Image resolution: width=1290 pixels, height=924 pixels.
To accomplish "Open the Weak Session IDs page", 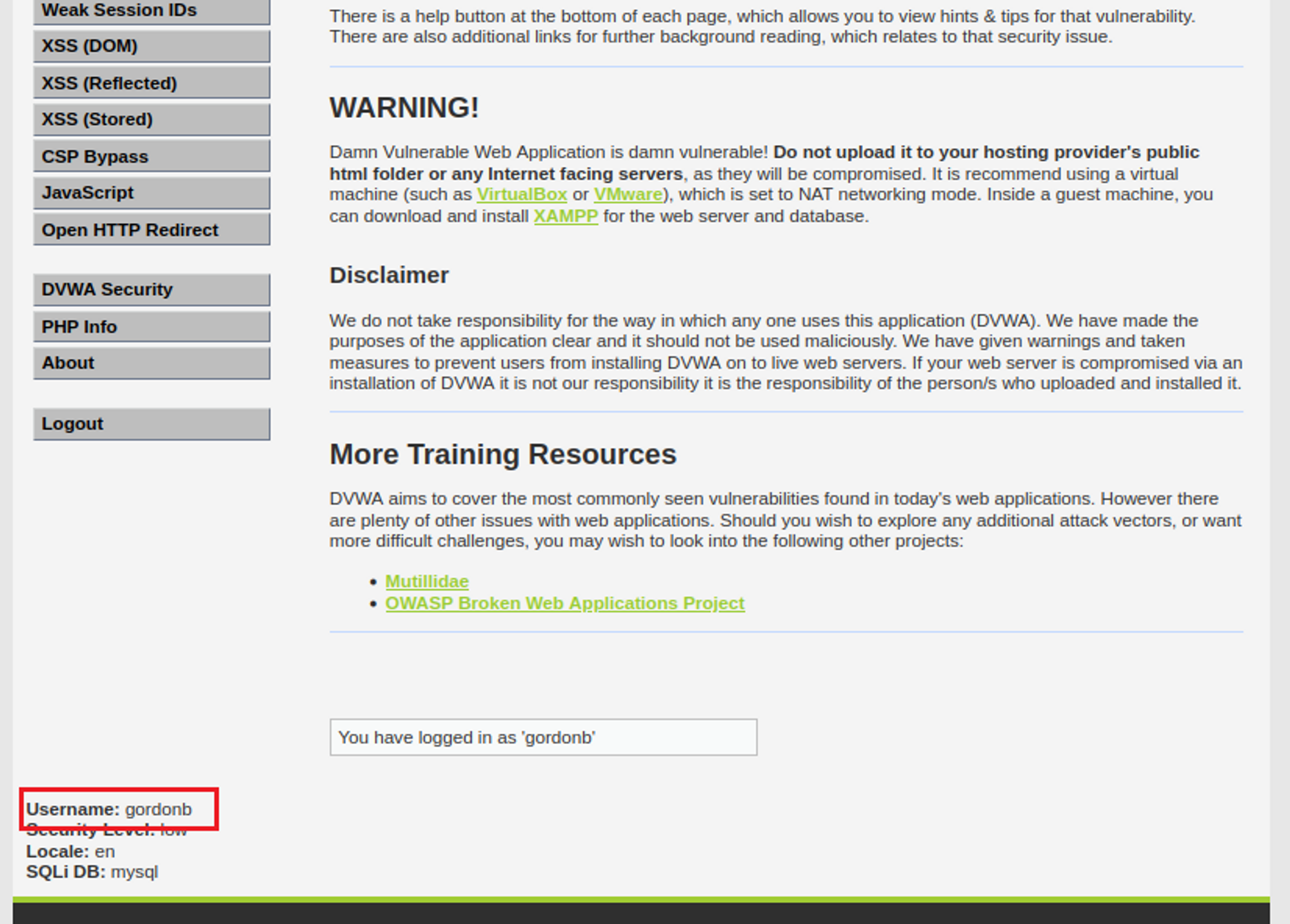I will tap(151, 11).
